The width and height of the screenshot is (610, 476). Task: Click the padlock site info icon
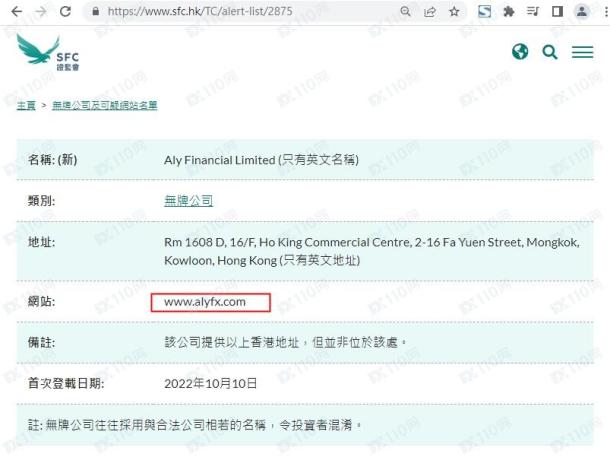tap(96, 11)
